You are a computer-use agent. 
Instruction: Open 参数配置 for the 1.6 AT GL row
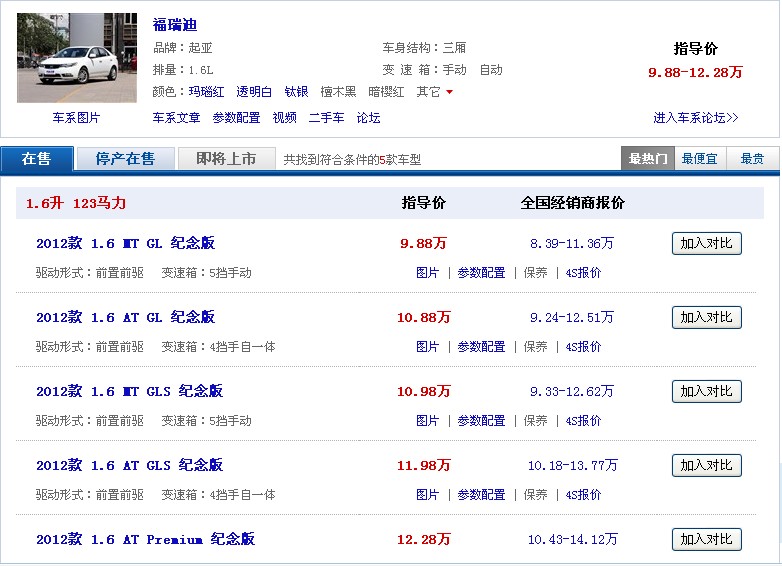[481, 347]
